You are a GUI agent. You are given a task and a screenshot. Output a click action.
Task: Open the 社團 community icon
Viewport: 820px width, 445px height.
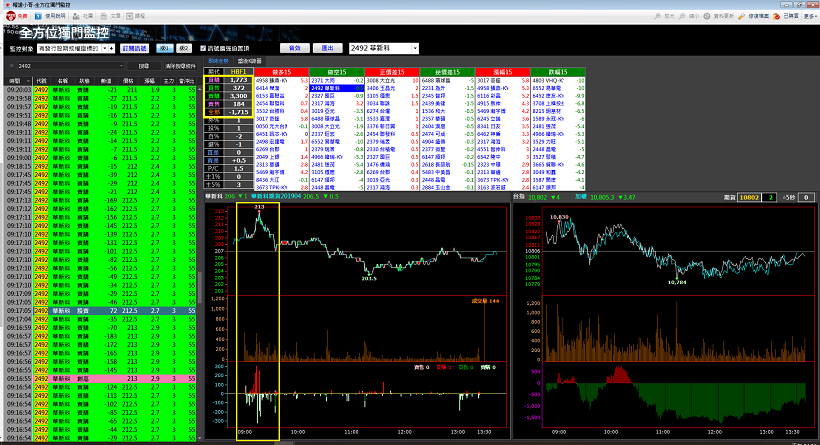tap(76, 16)
